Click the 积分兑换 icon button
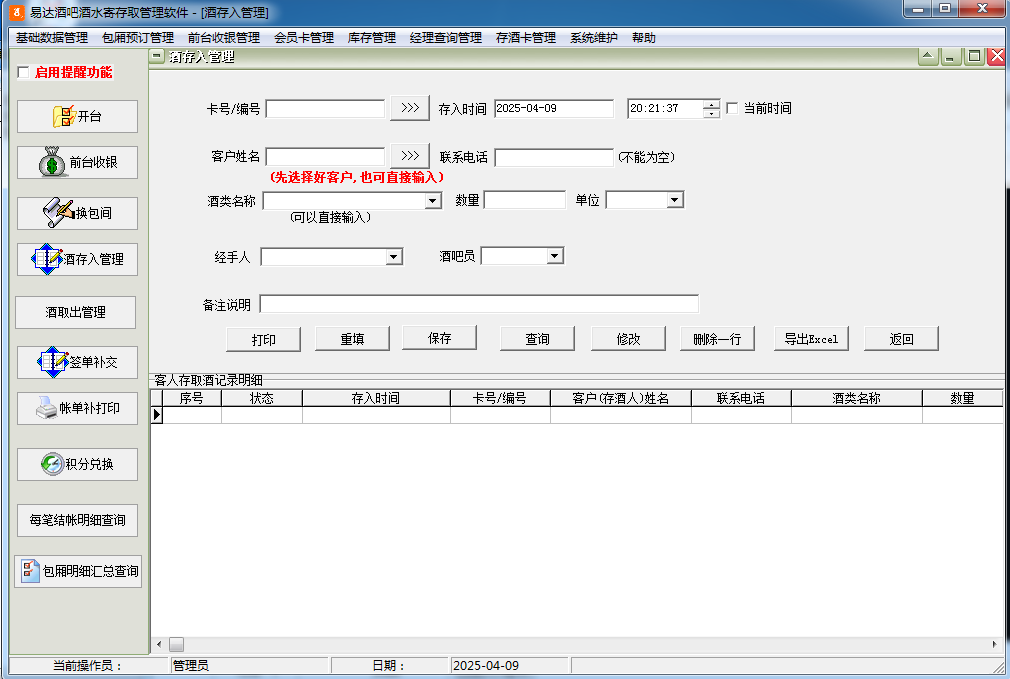This screenshot has height=679, width=1010. pos(77,464)
